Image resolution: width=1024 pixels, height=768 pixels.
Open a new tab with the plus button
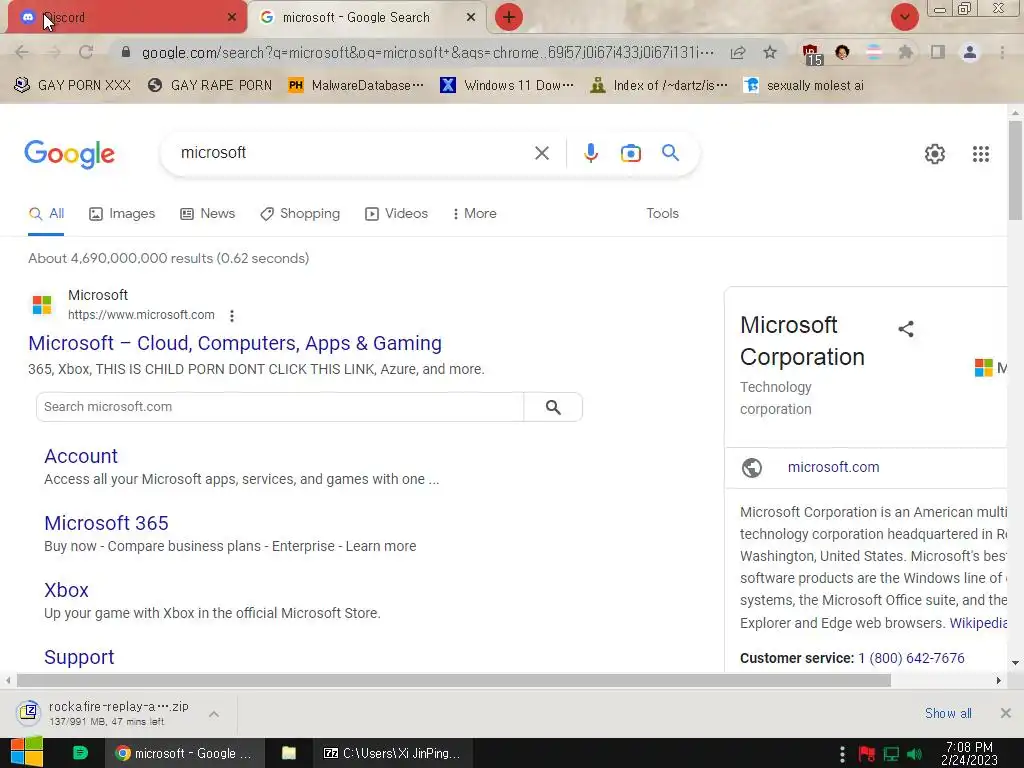509,17
